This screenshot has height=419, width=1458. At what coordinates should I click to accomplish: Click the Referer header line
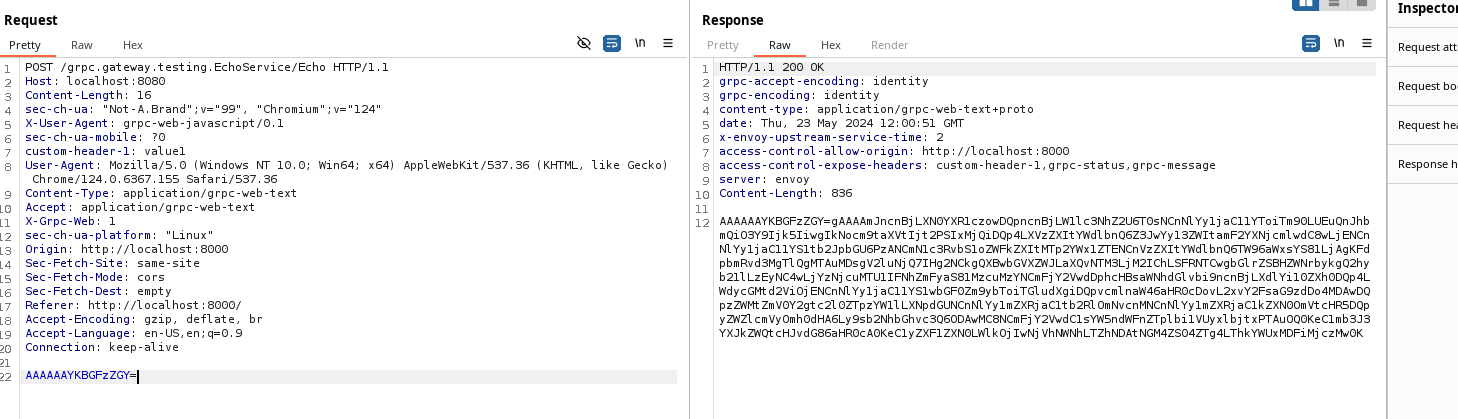(x=133, y=306)
